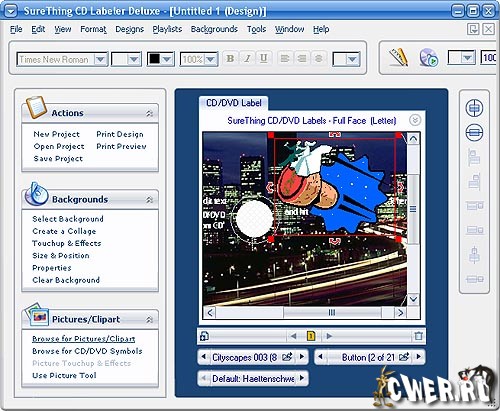Click the application system menu icon in title bar
The image size is (500, 411).
(x=11, y=11)
